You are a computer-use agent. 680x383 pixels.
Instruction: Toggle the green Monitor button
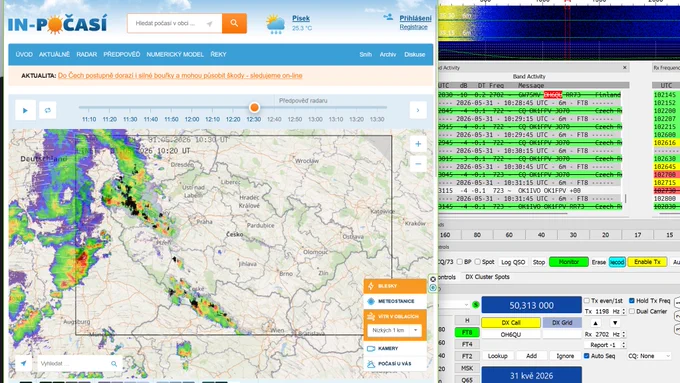tap(569, 262)
